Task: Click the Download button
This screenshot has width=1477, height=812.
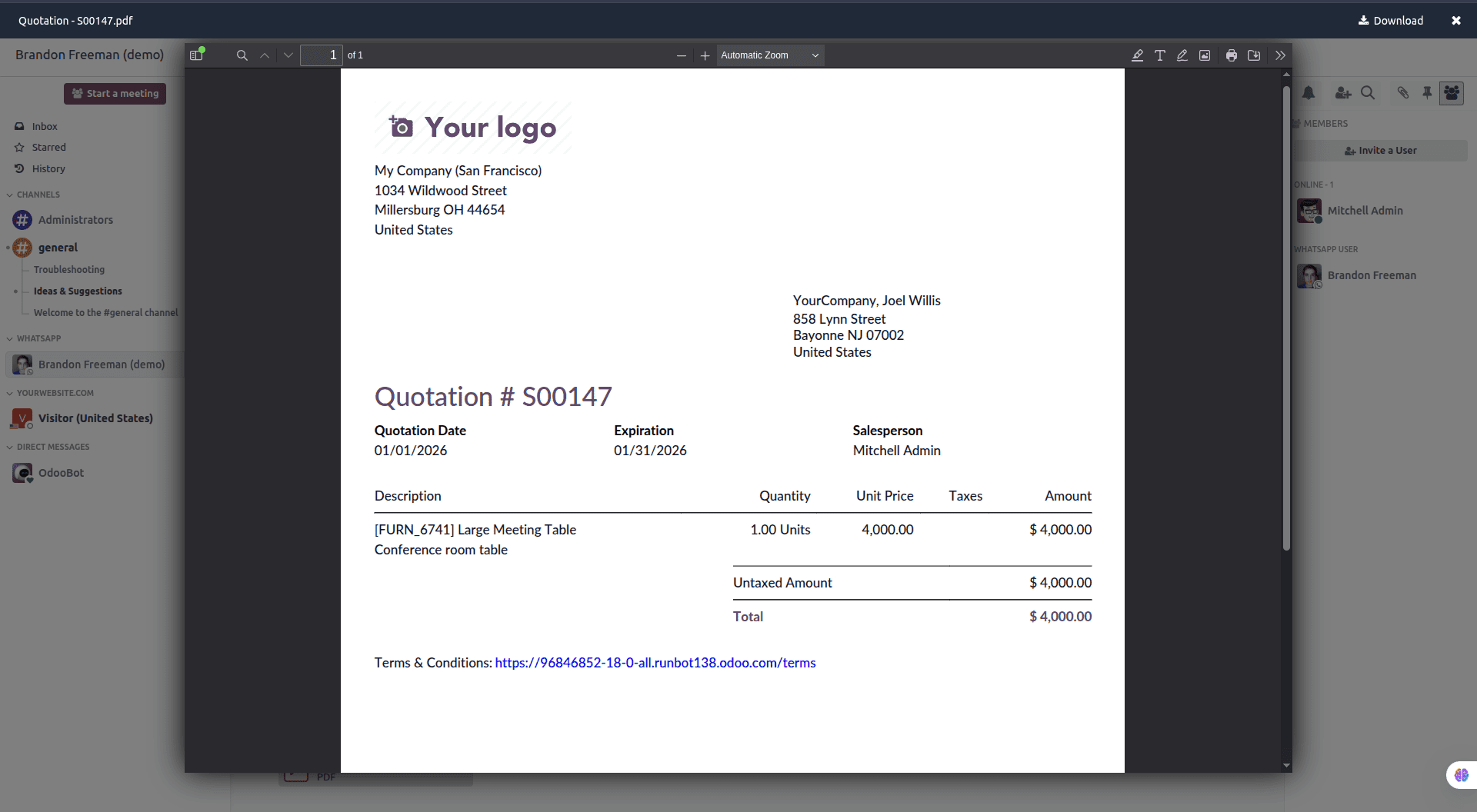Action: [1391, 20]
